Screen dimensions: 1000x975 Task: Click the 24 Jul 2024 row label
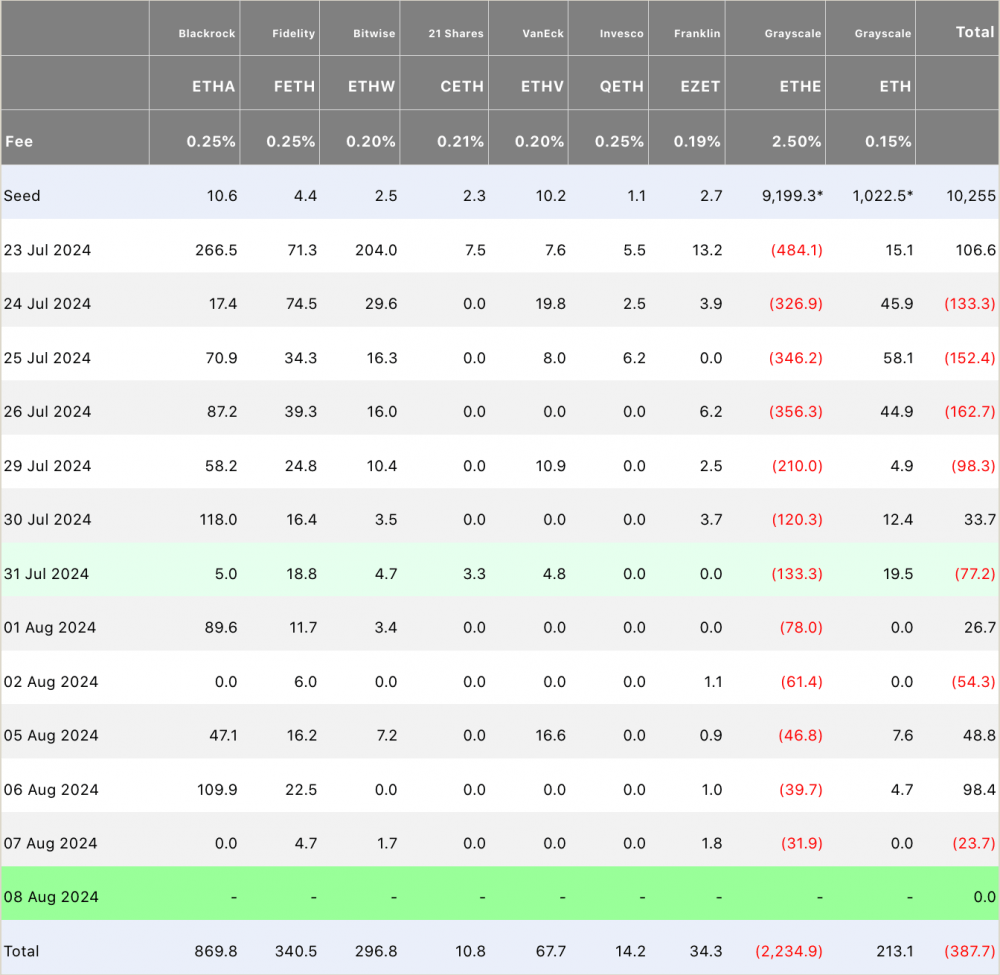coord(47,304)
